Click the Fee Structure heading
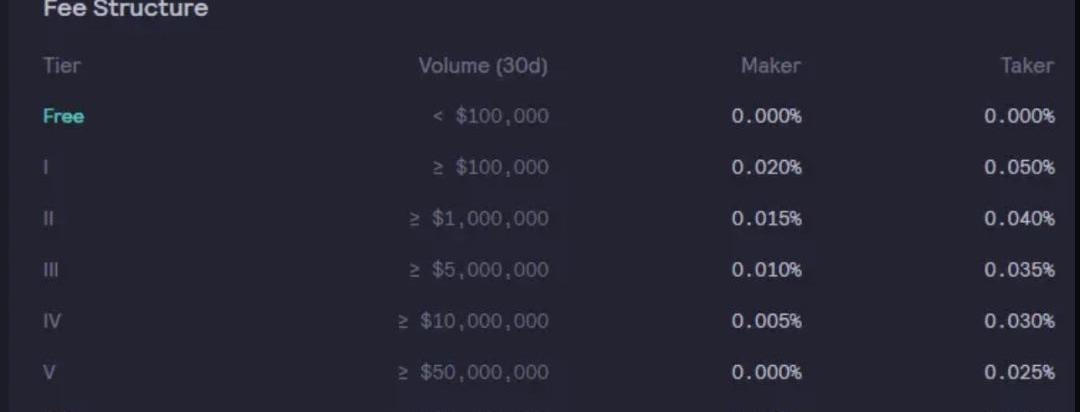 (x=125, y=9)
